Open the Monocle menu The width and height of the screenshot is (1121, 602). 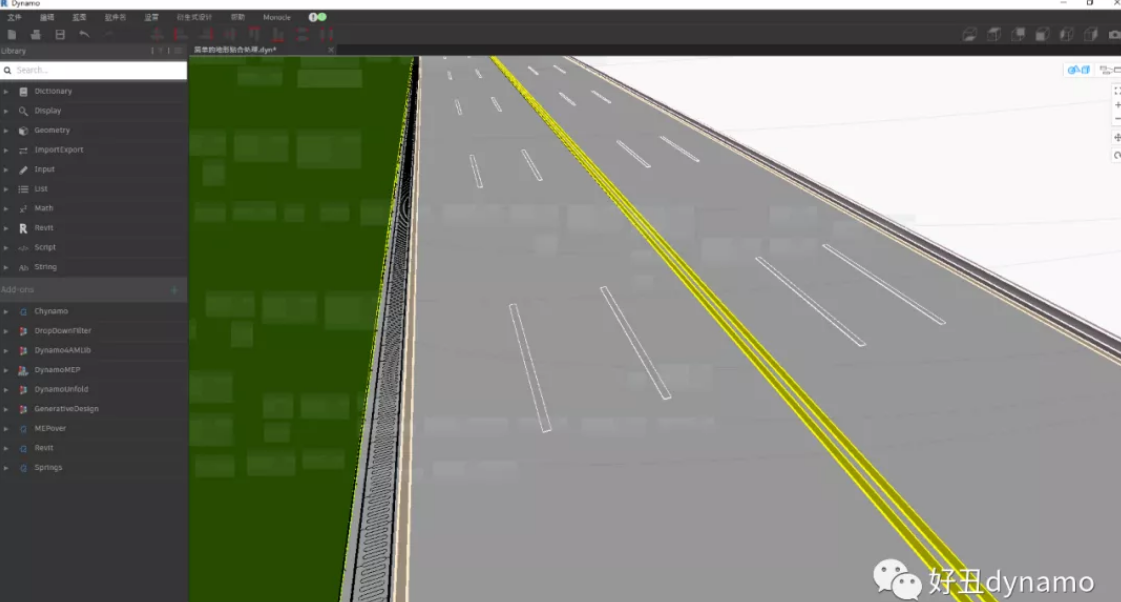277,17
